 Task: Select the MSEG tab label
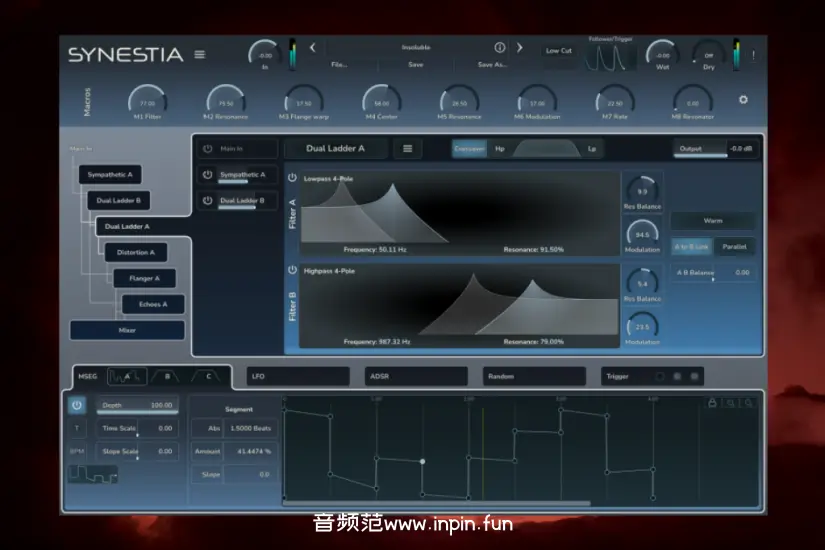tap(87, 376)
